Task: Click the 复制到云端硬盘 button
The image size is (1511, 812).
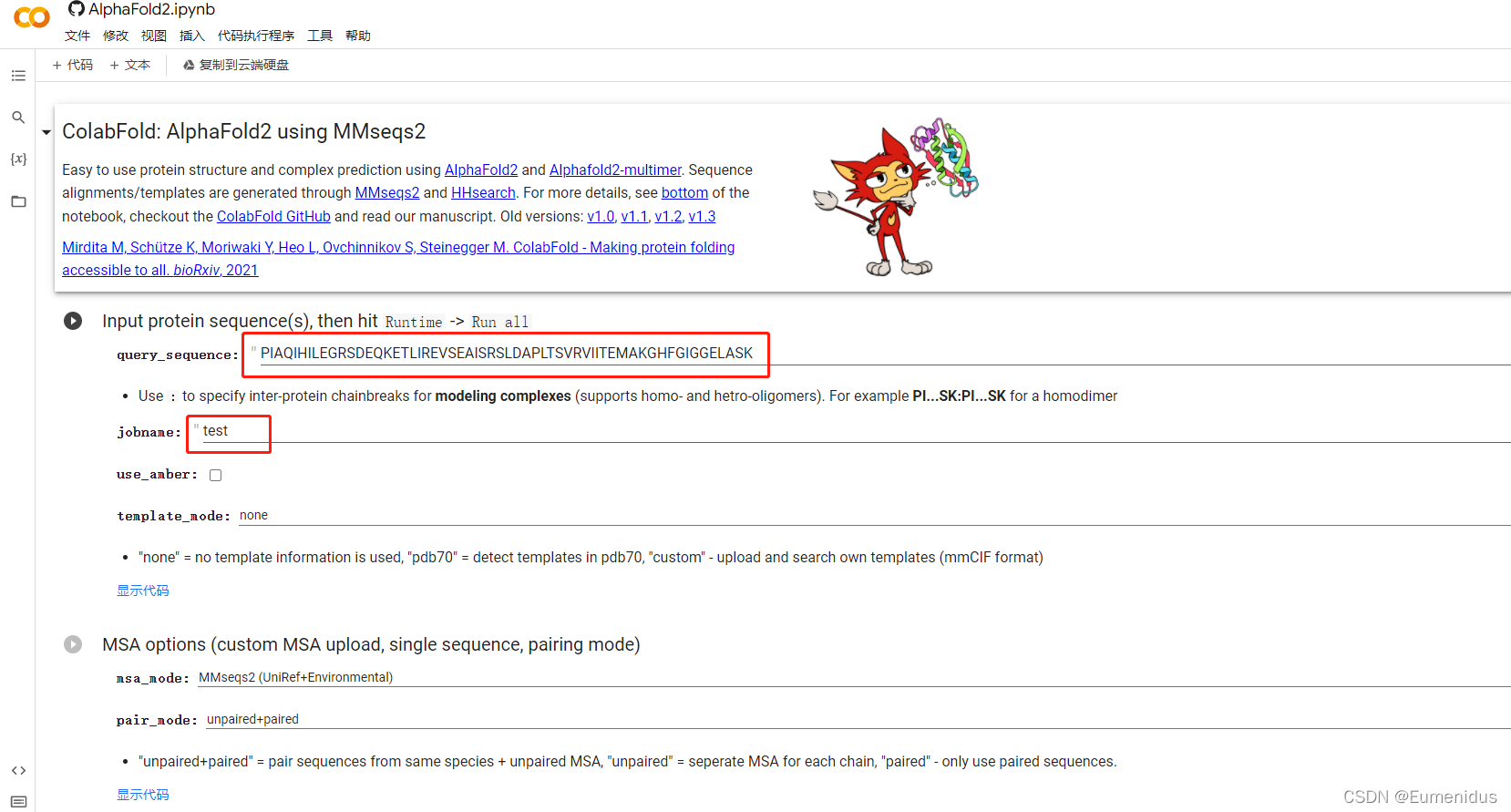Action: pos(236,65)
